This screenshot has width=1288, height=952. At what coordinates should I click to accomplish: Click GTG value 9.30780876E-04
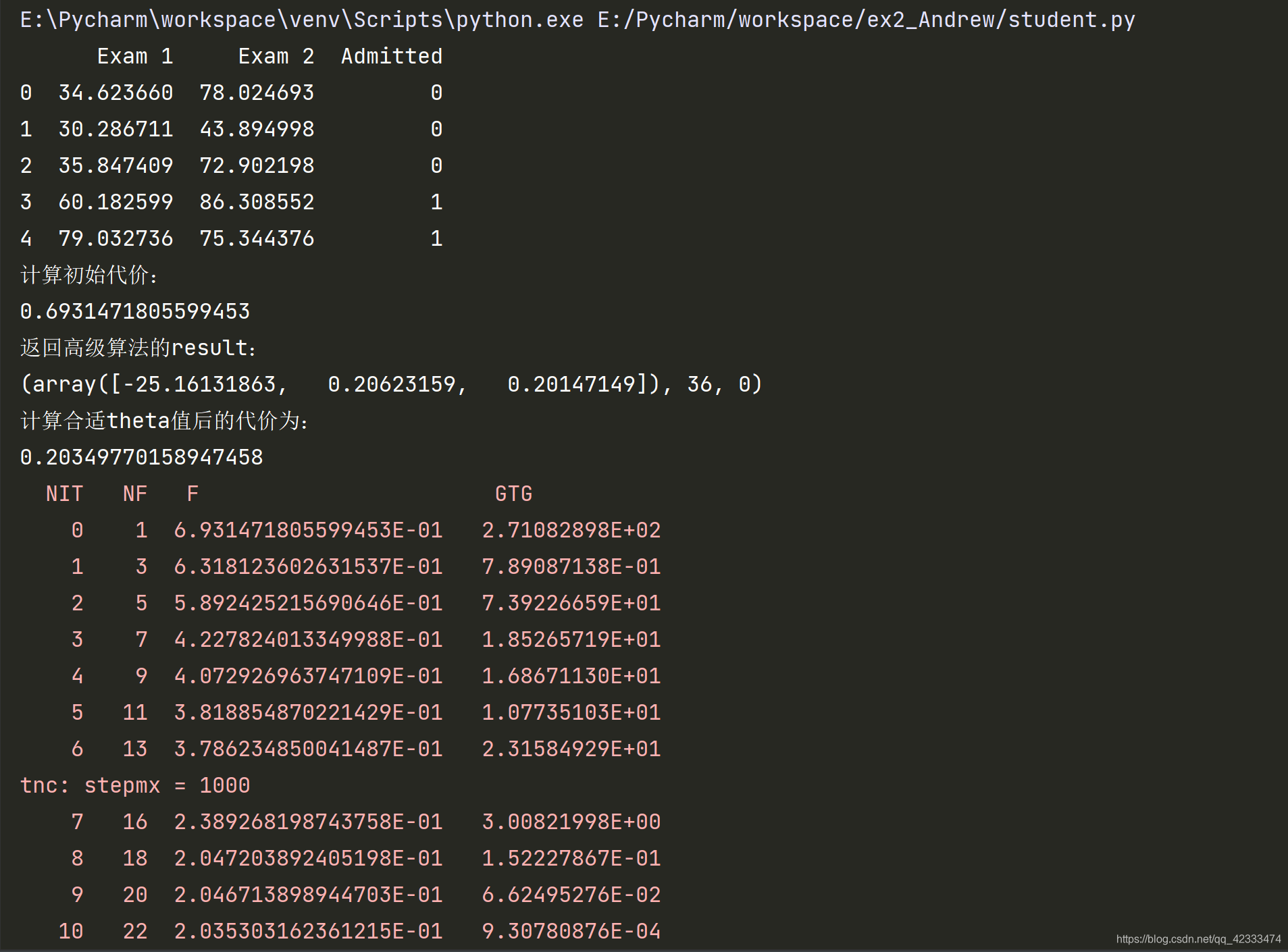point(571,931)
